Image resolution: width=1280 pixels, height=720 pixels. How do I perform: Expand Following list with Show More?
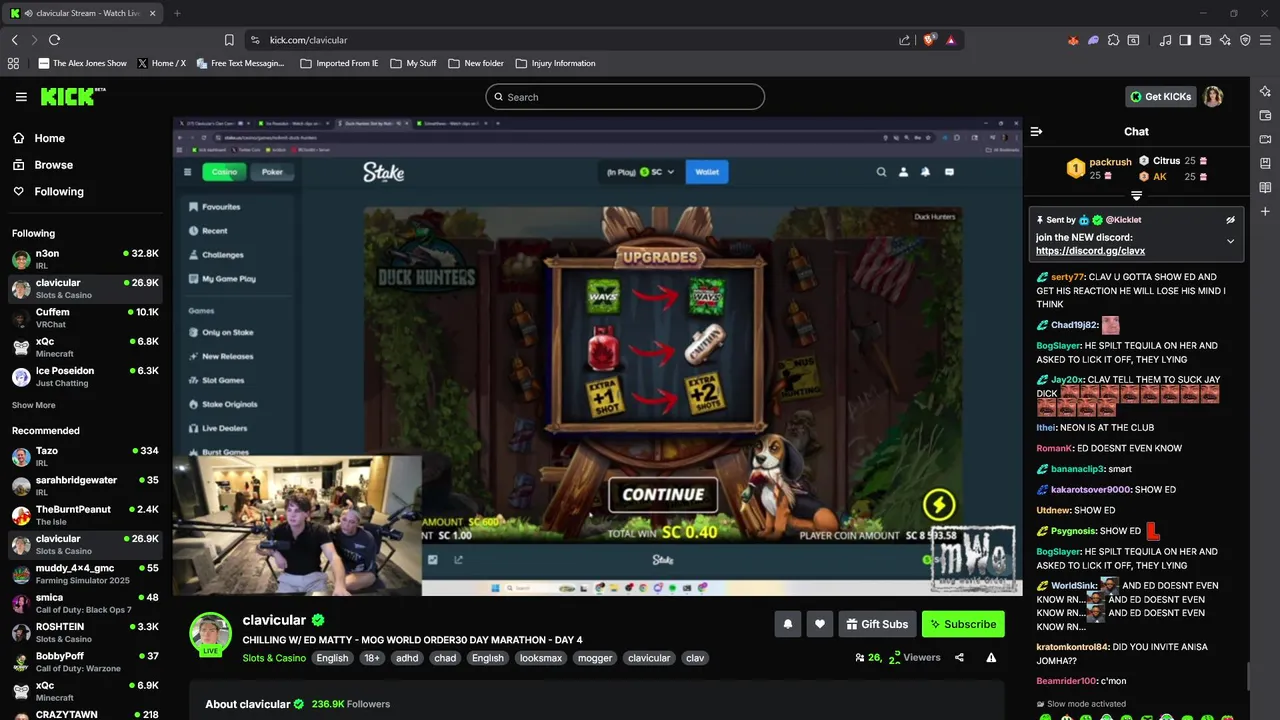(34, 405)
